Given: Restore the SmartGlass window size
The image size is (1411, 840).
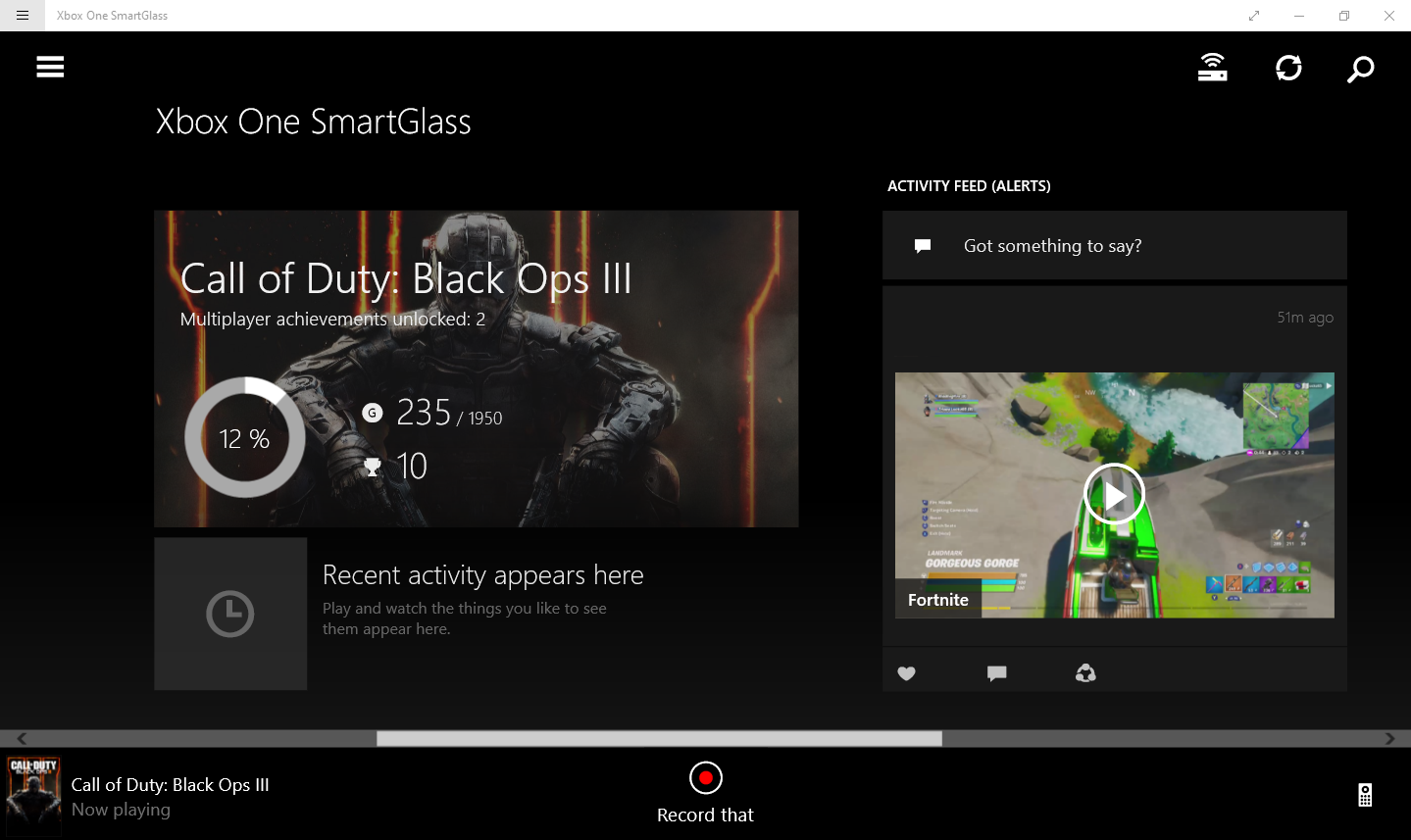Looking at the screenshot, I should 1343,16.
